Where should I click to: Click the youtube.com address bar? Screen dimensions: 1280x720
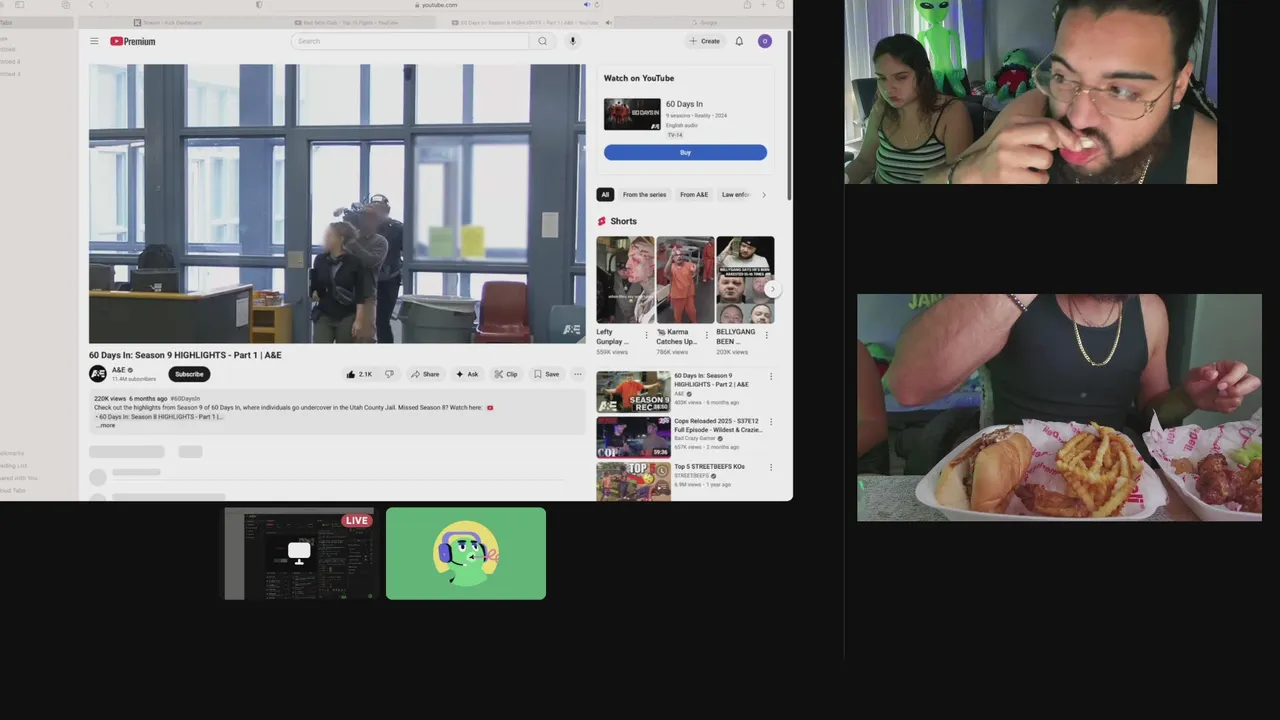pyautogui.click(x=438, y=5)
